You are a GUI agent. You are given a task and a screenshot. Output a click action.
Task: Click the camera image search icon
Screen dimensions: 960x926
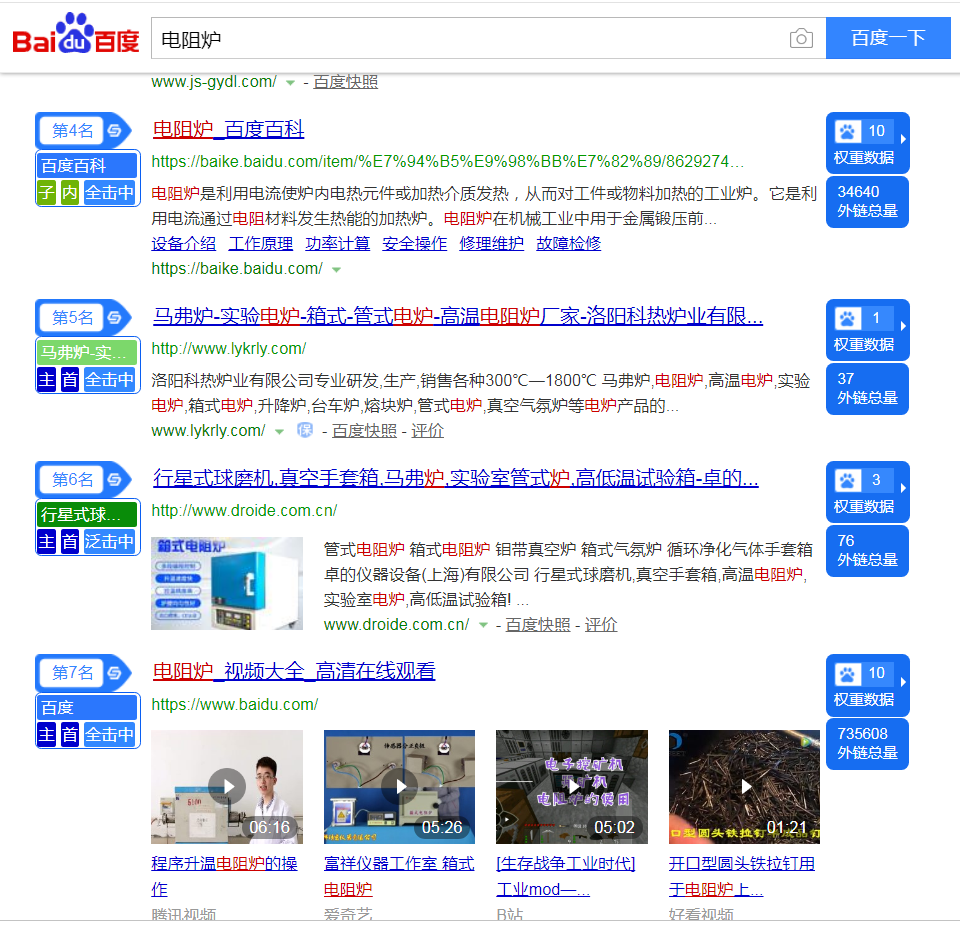[x=801, y=39]
